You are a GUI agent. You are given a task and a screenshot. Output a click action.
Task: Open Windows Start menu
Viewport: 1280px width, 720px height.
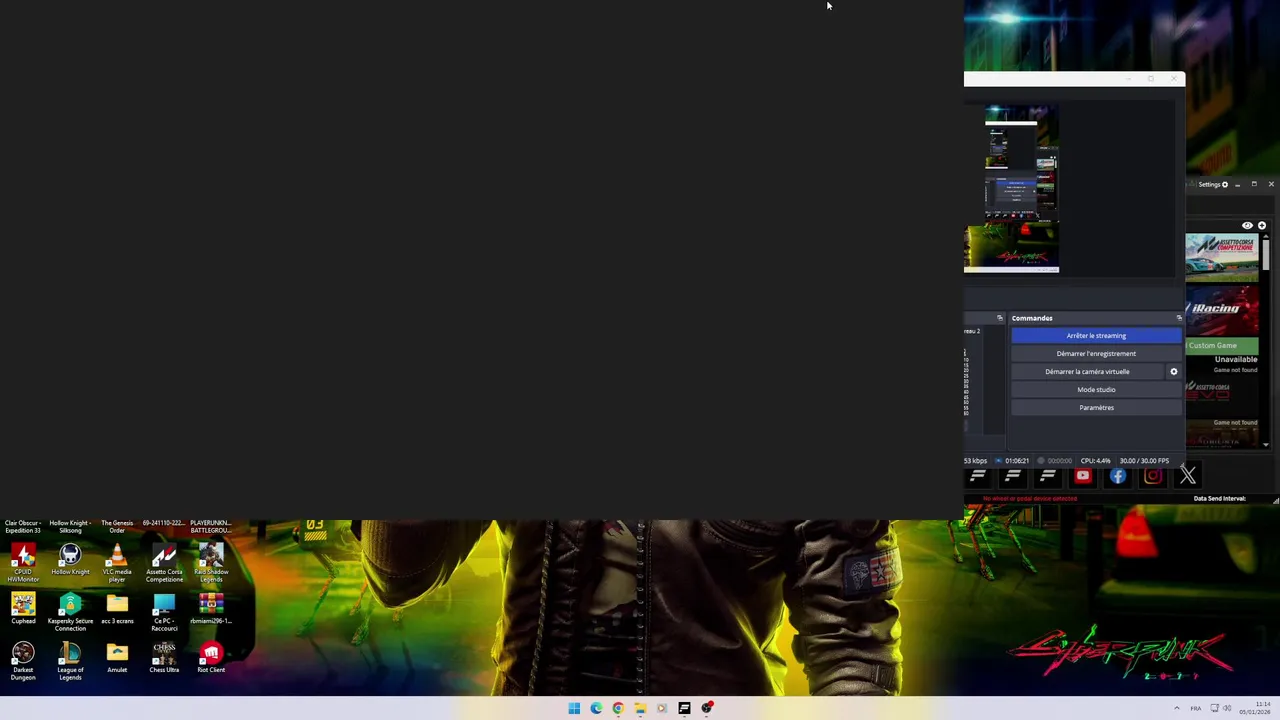(x=574, y=708)
